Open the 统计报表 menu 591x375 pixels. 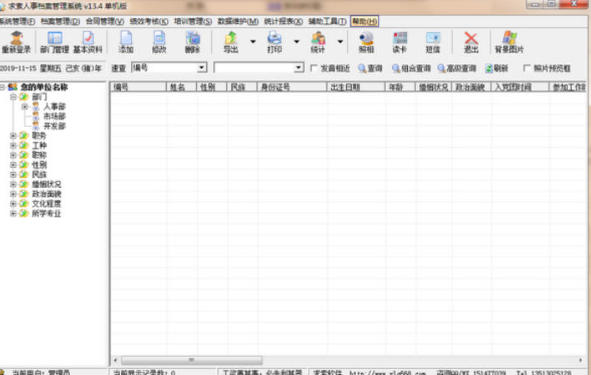tap(283, 21)
